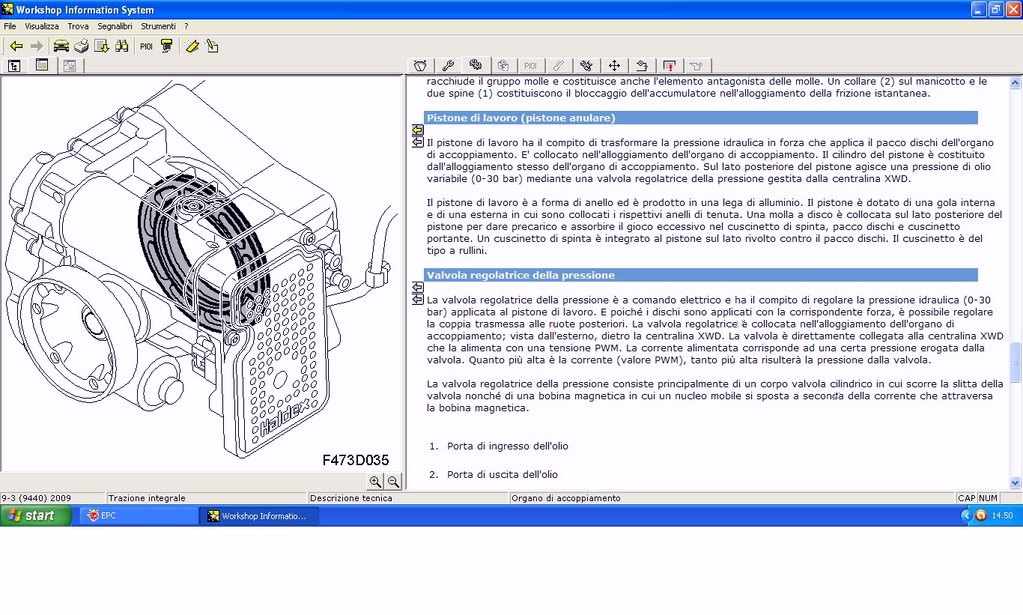The image size is (1023, 615).
Task: Toggle the window layout view button
Action: click(x=42, y=65)
